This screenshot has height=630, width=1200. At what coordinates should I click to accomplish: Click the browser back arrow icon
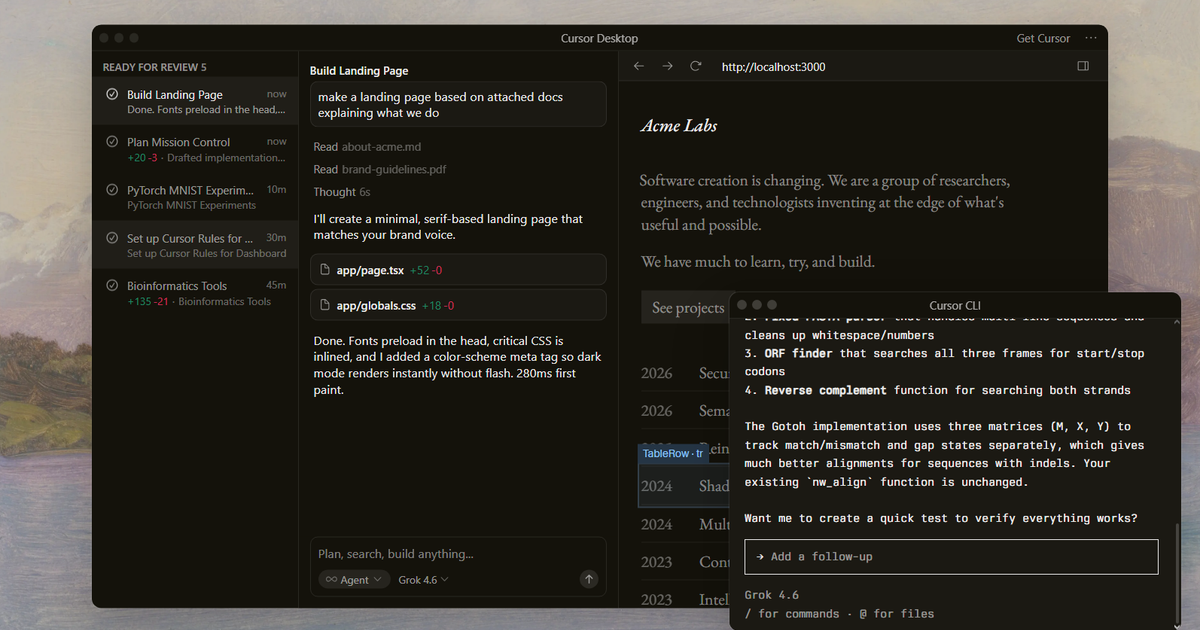[x=639, y=66]
